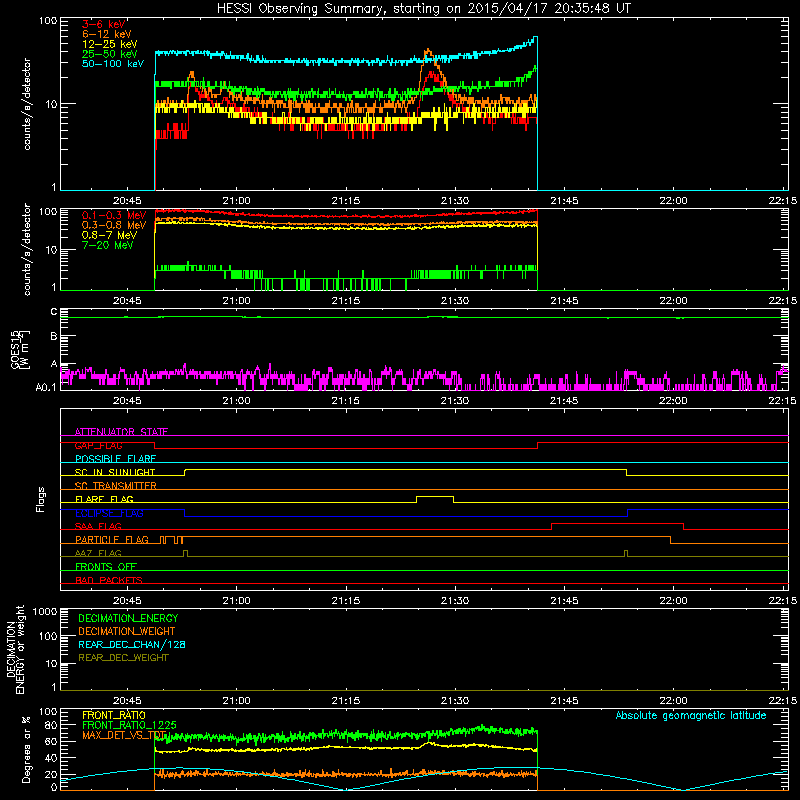This screenshot has height=800, width=800.
Task: Click the GAP_FLAG label
Action: (98, 445)
